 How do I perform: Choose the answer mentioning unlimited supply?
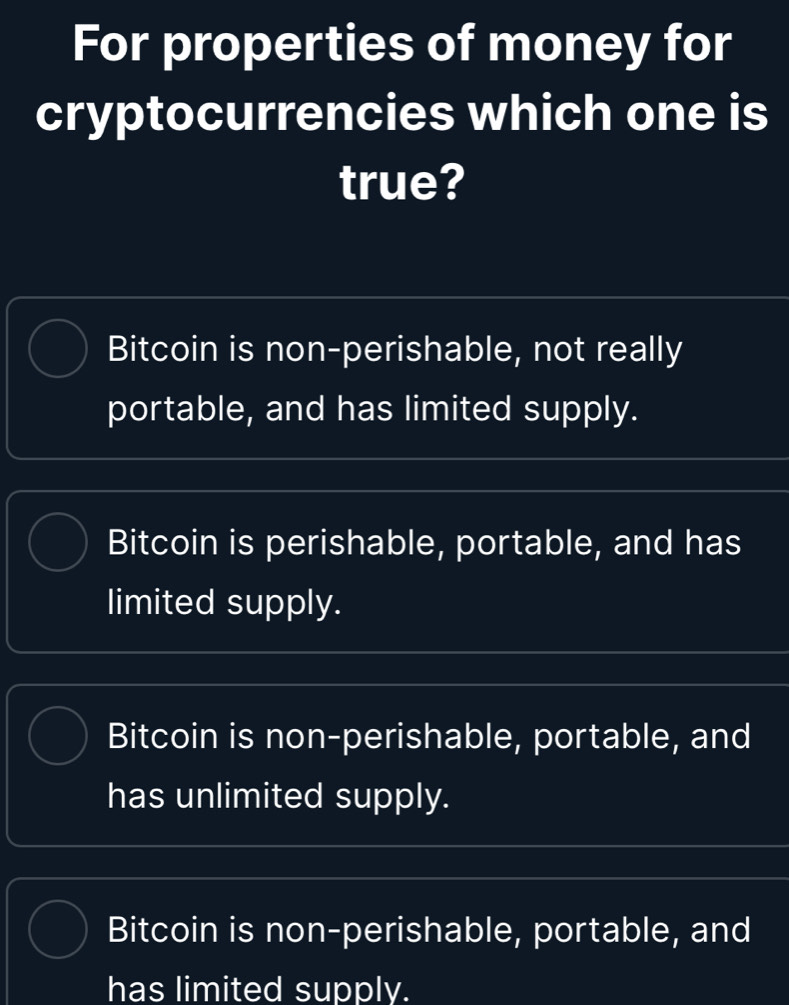pos(395,762)
